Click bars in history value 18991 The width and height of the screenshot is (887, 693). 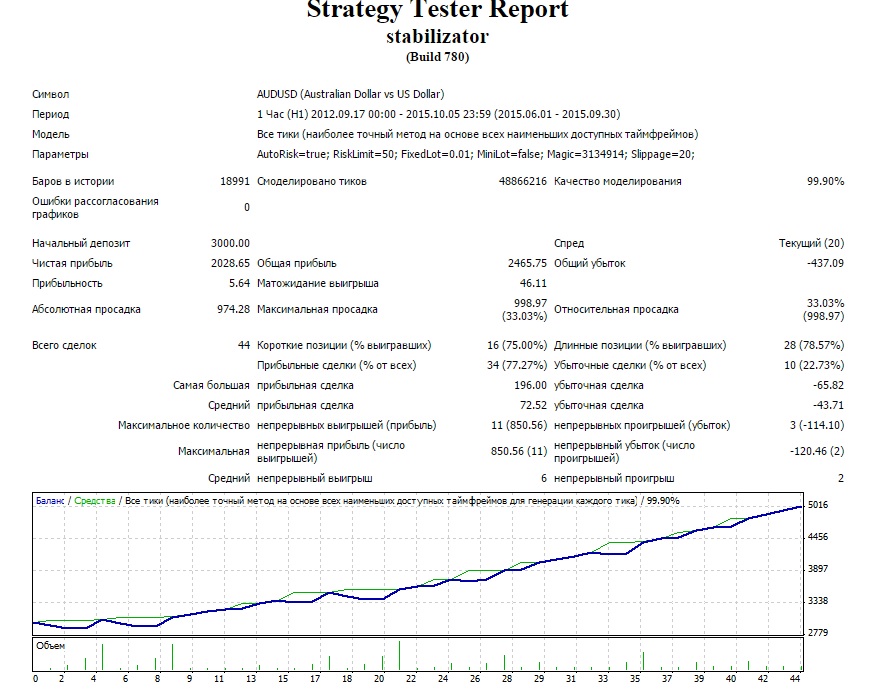click(235, 182)
